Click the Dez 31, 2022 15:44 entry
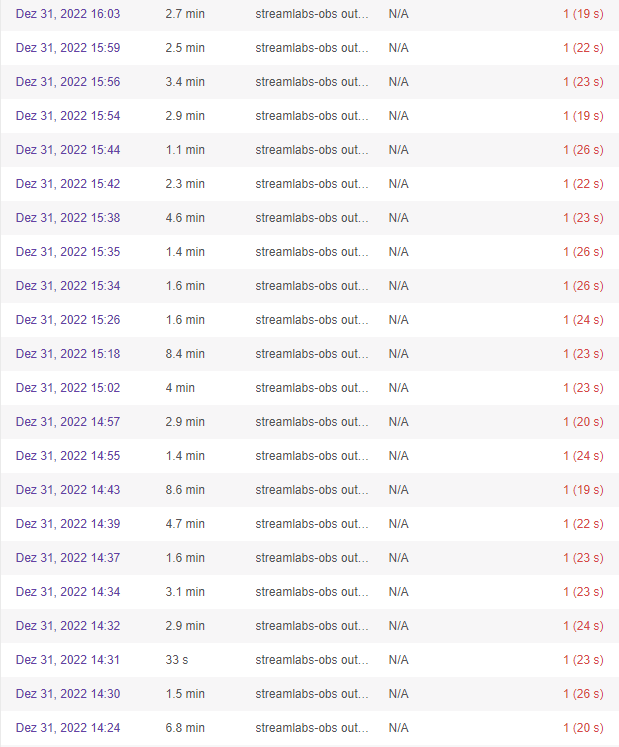This screenshot has width=619, height=747. (68, 150)
